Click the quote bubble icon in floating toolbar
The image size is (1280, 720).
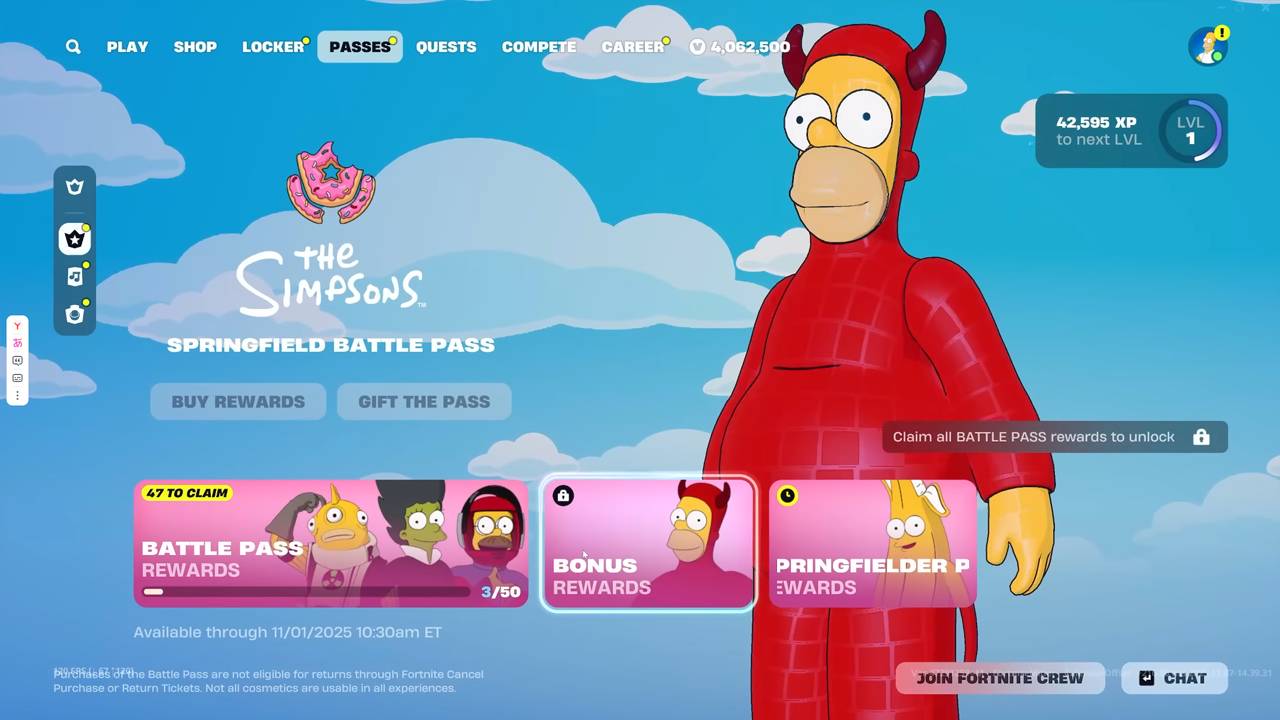tap(17, 361)
